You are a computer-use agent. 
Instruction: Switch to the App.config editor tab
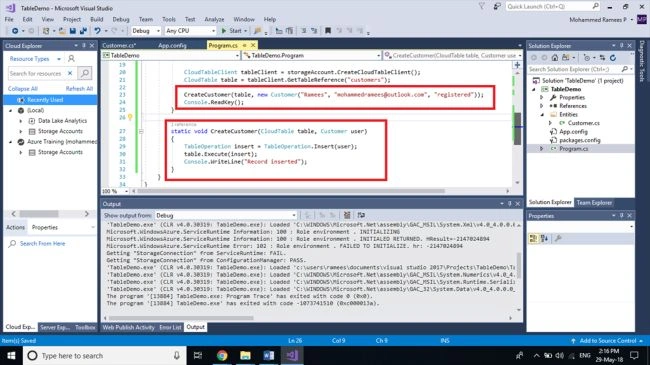(172, 45)
